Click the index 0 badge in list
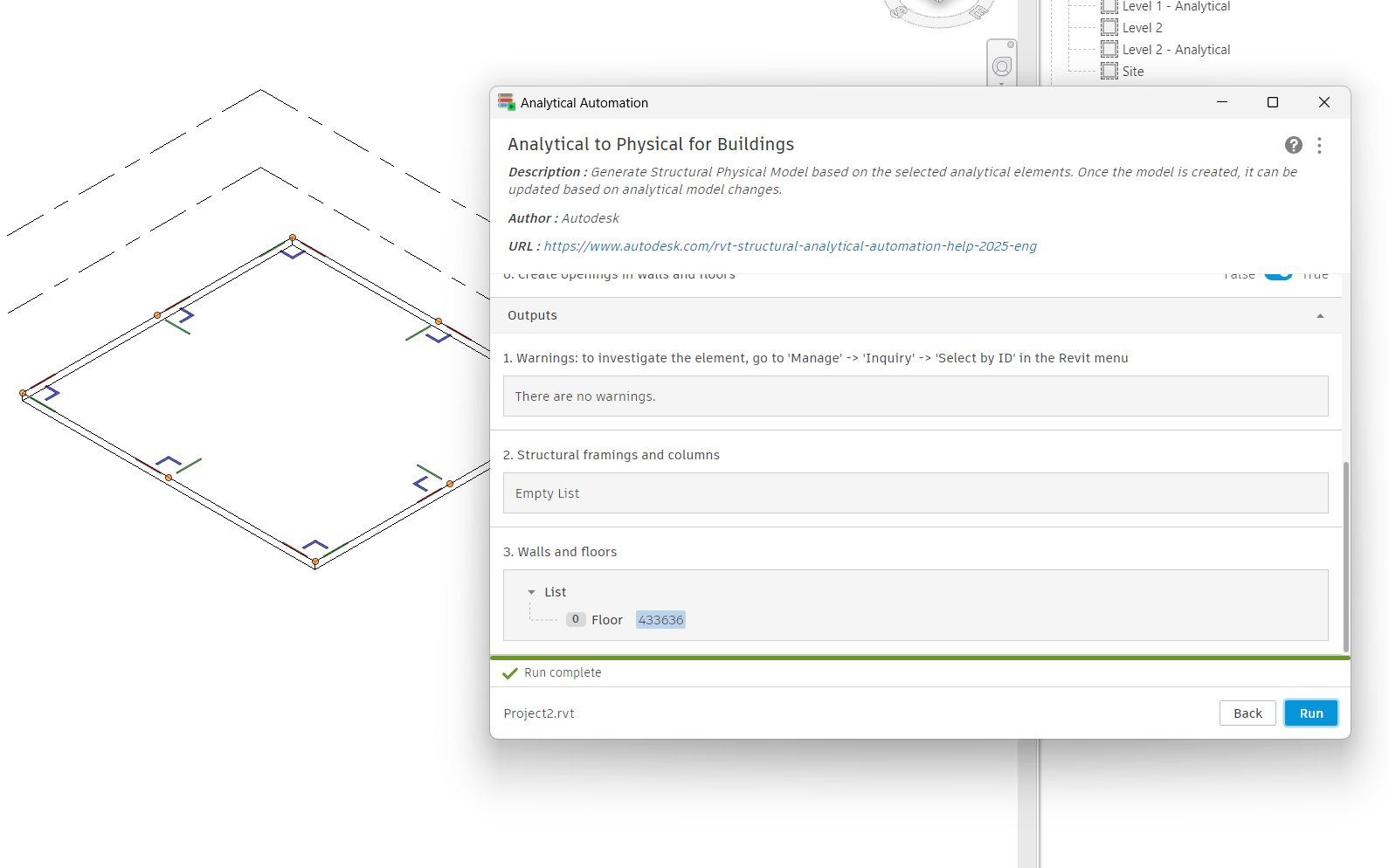The height and width of the screenshot is (868, 1389). point(576,619)
